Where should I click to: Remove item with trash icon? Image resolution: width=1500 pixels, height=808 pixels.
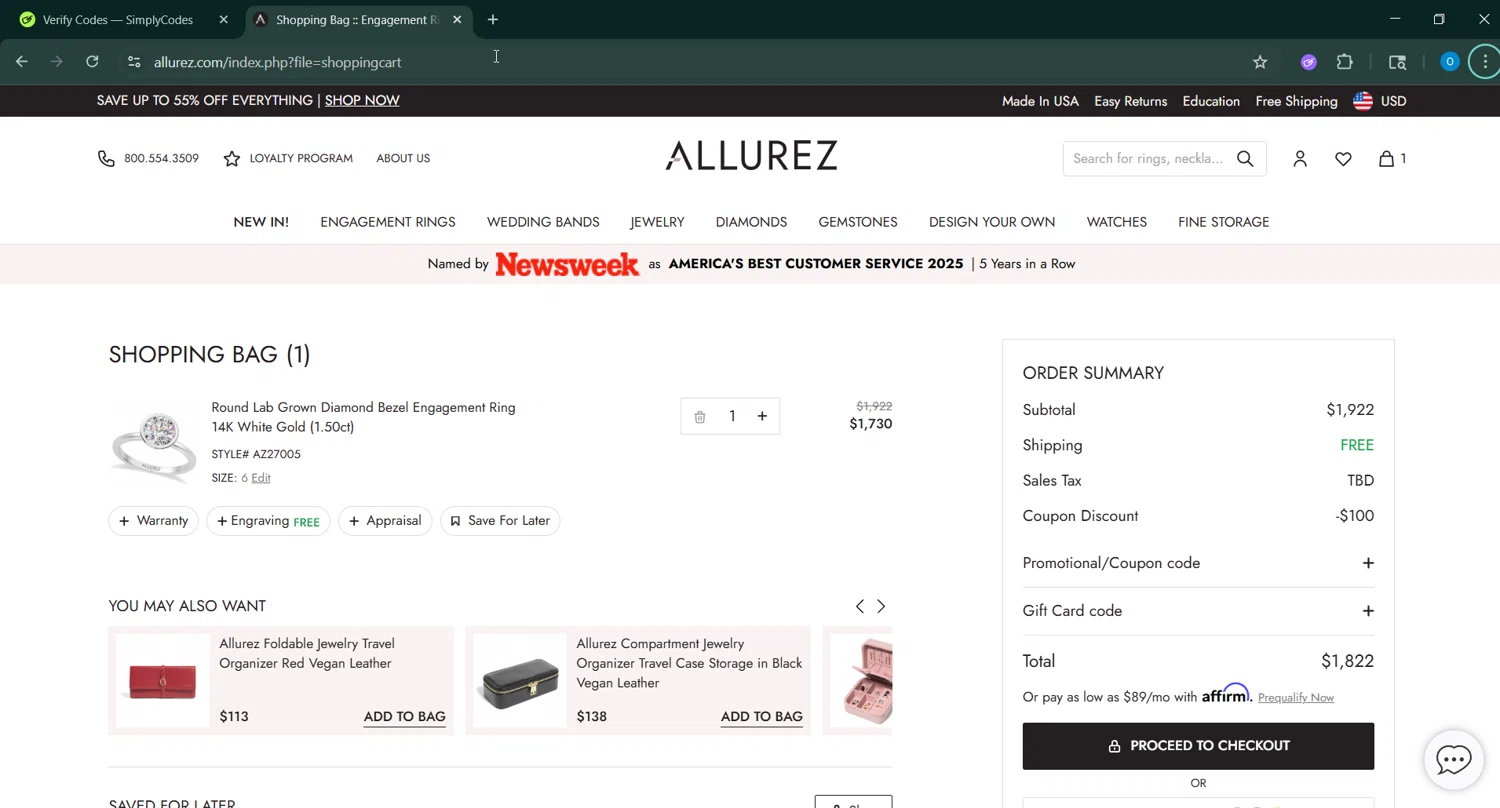(700, 417)
